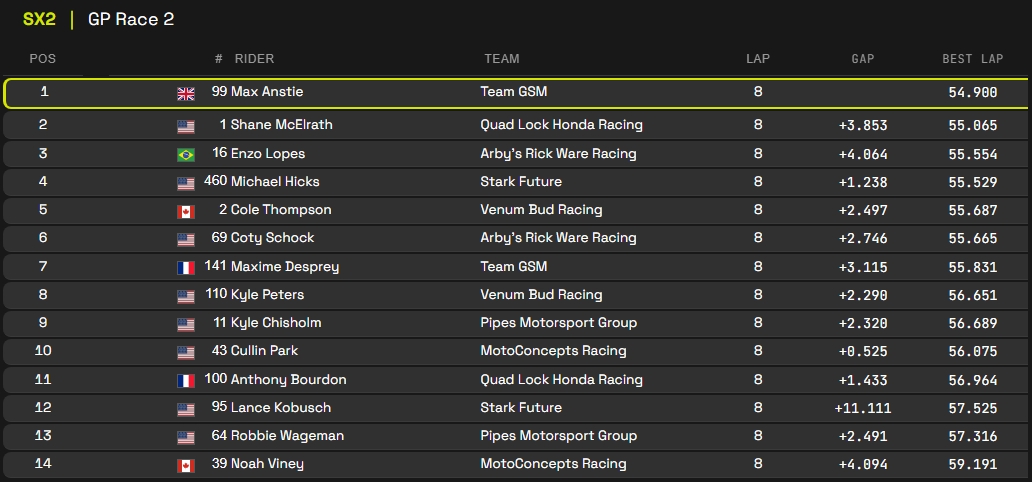Click Robbie Wageman's best lap time 57.316
Screen dimensions: 1032x482
tap(972, 436)
